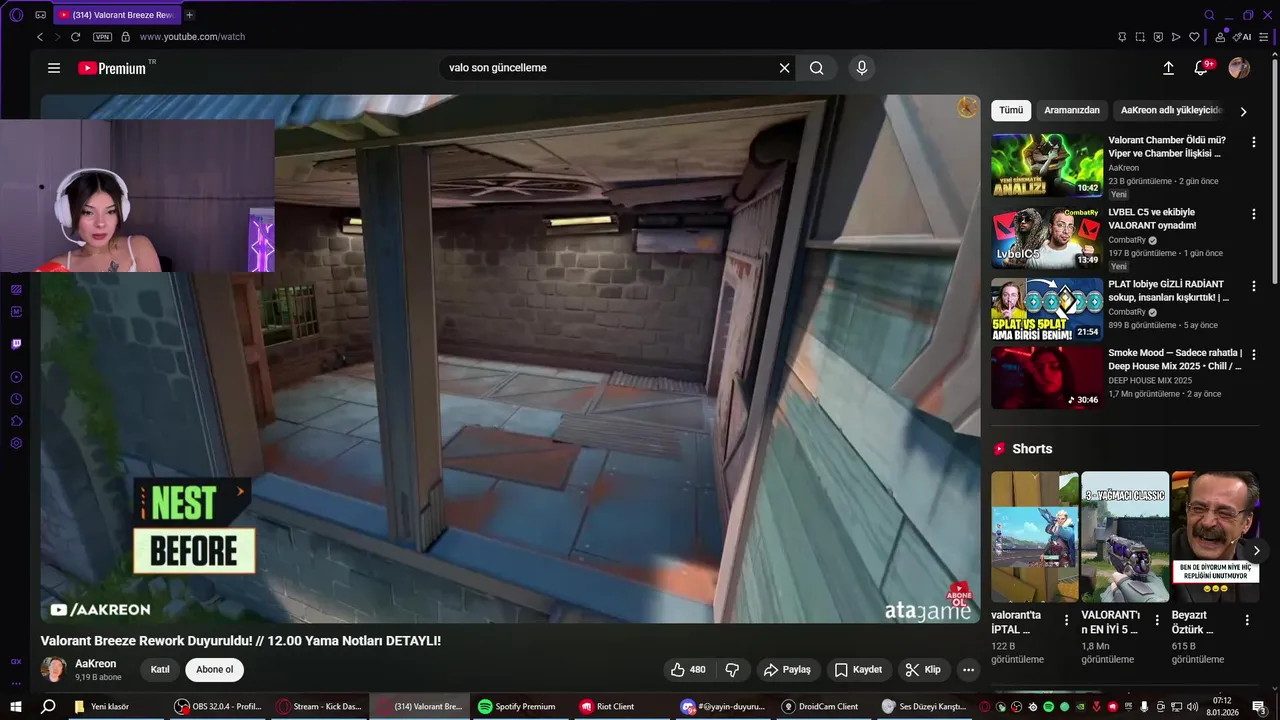Open PLAT lobiye GİZLİ RADİANT video title
The image size is (1280, 720).
pos(1168,290)
